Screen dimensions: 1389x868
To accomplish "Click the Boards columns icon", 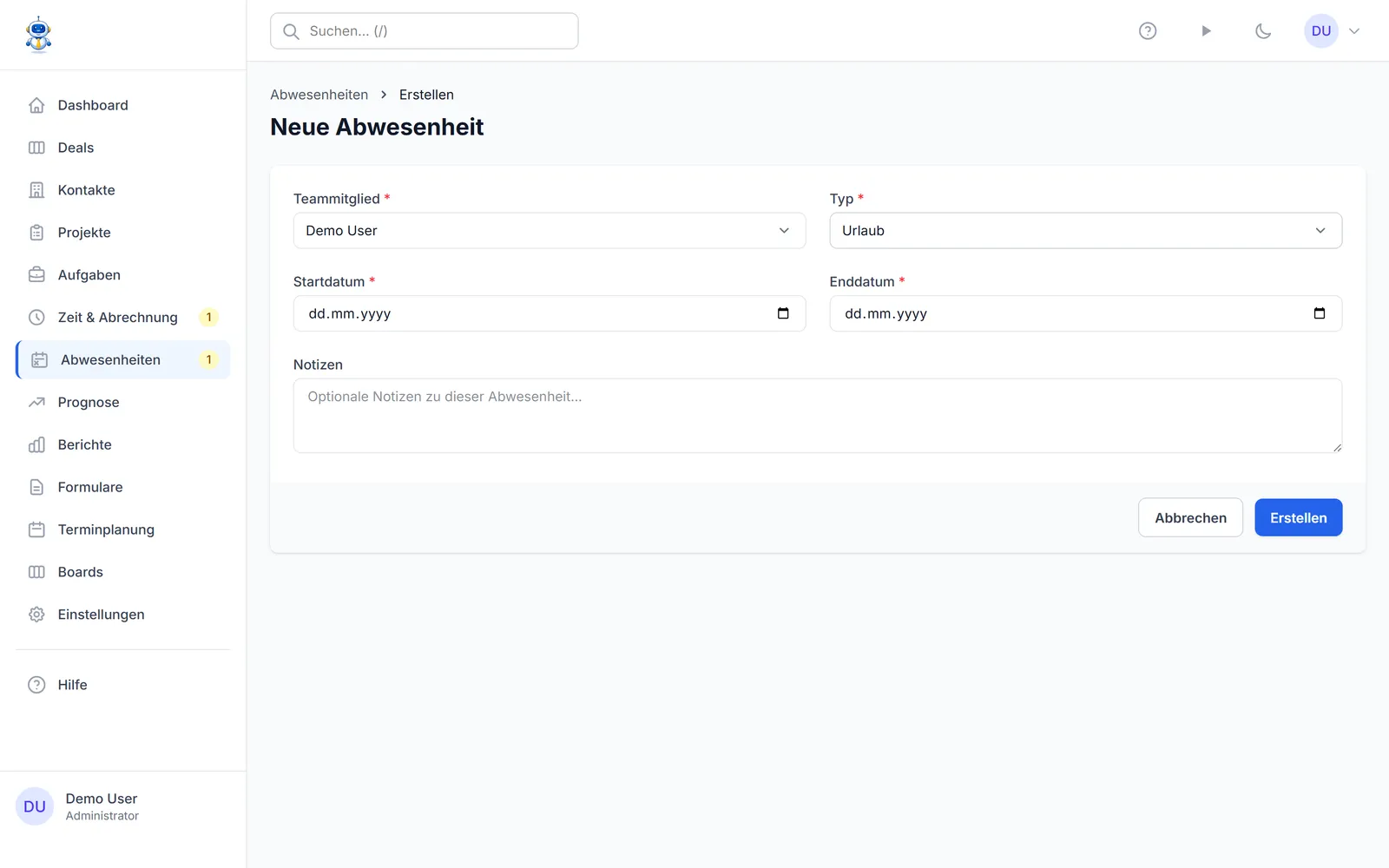I will tap(36, 572).
